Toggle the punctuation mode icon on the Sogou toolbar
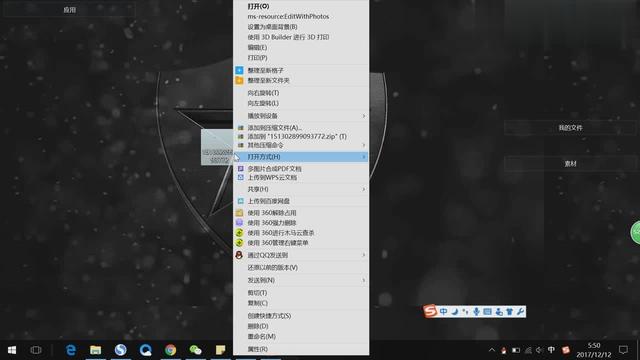640x360 pixels. [x=465, y=312]
